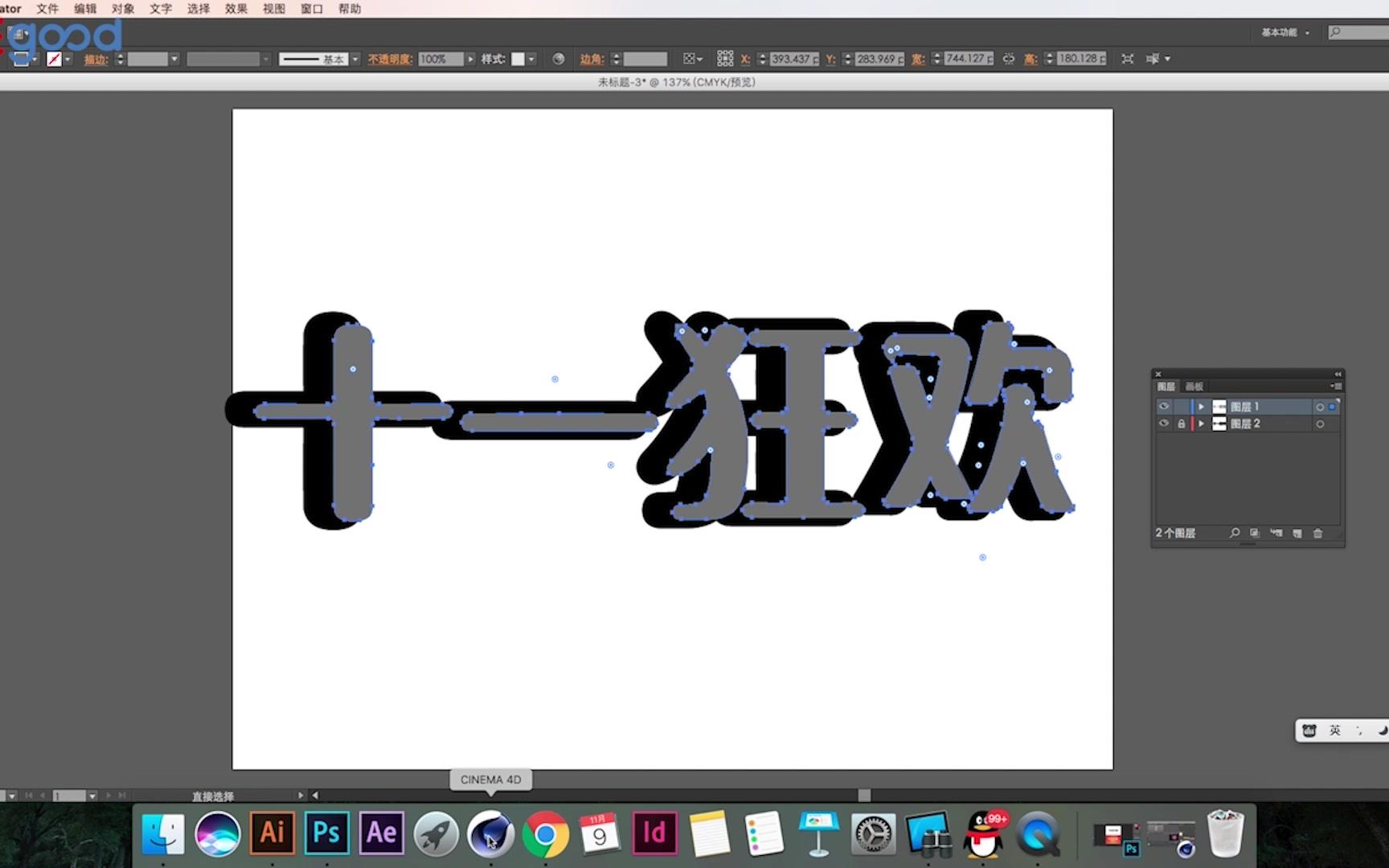Switch to the 画板 tab in Layers panel
The height and width of the screenshot is (868, 1389).
coord(1194,387)
